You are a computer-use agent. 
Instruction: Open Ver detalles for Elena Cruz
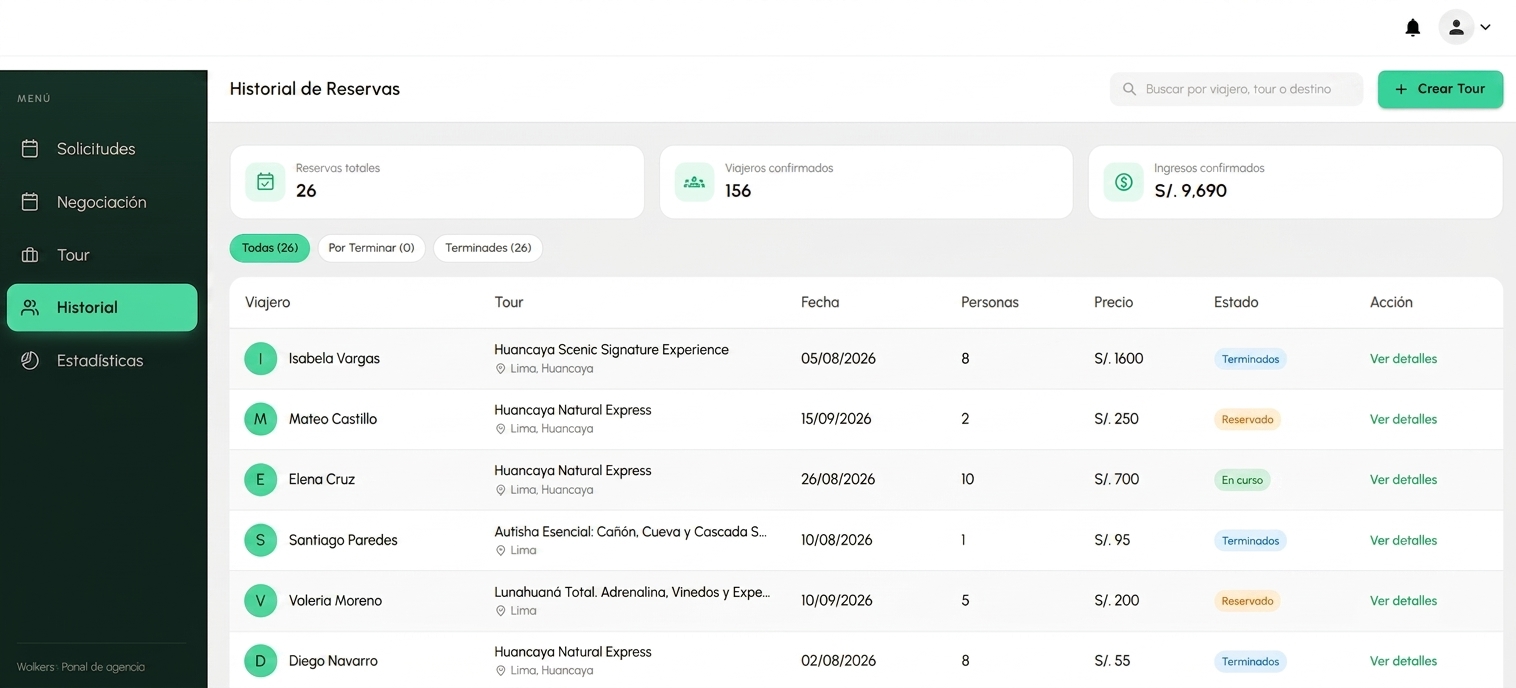click(x=1403, y=480)
